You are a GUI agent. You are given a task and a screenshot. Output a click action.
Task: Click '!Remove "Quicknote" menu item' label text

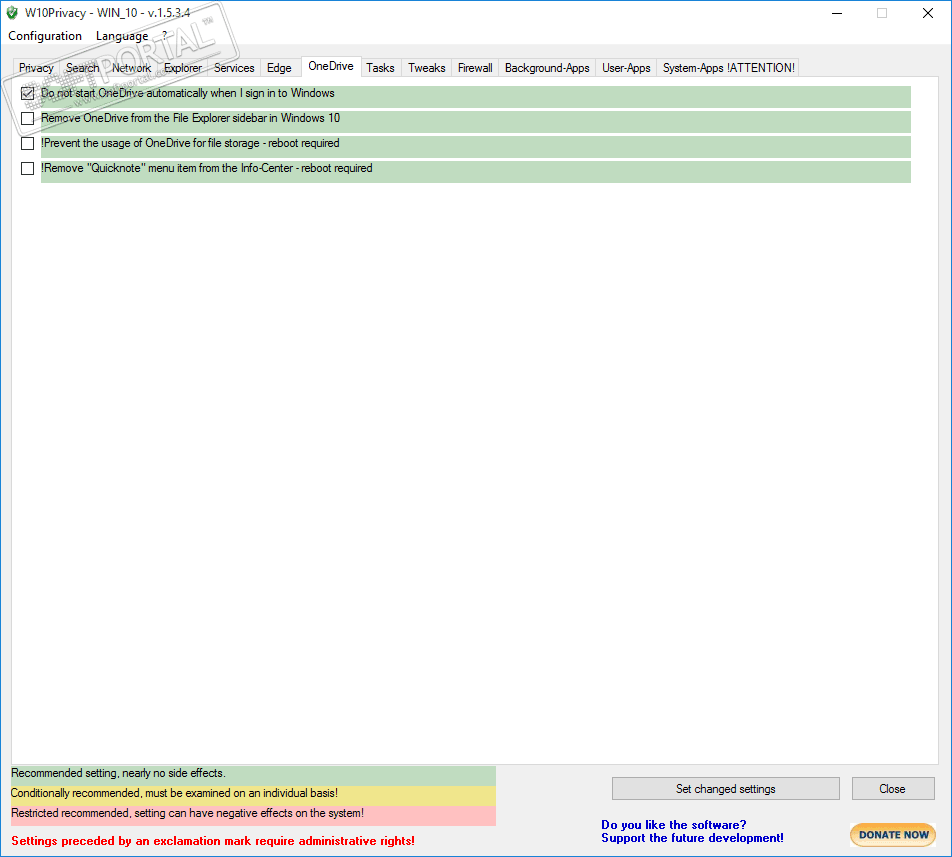coord(206,168)
